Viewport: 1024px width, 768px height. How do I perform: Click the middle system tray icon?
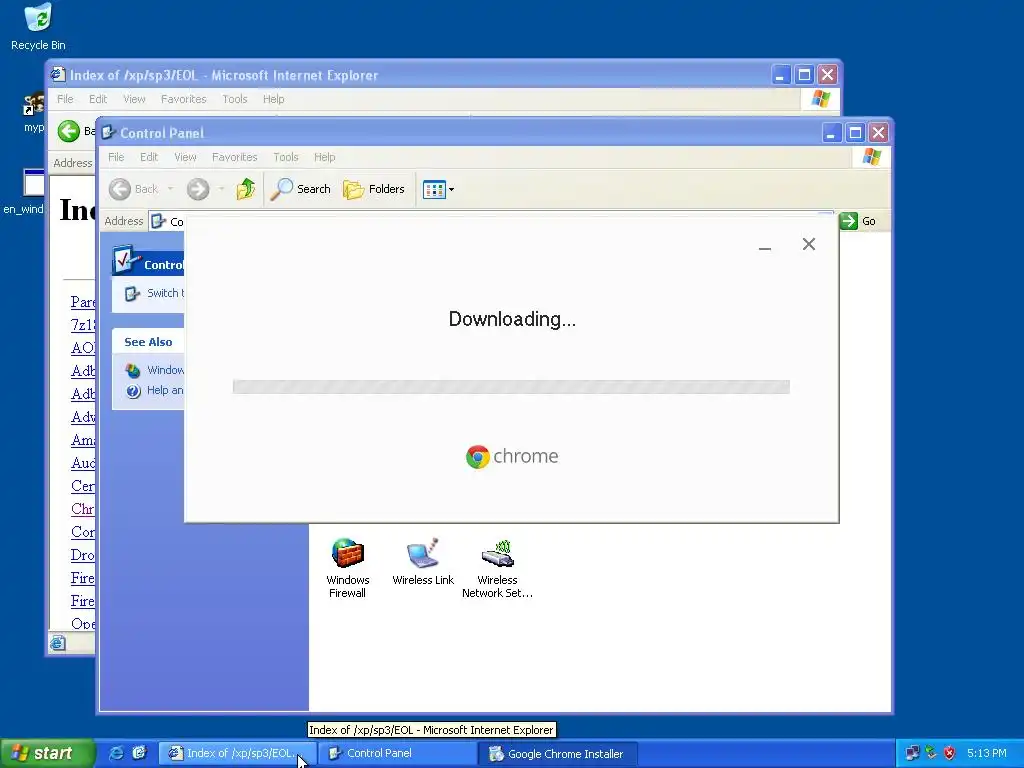tap(931, 754)
